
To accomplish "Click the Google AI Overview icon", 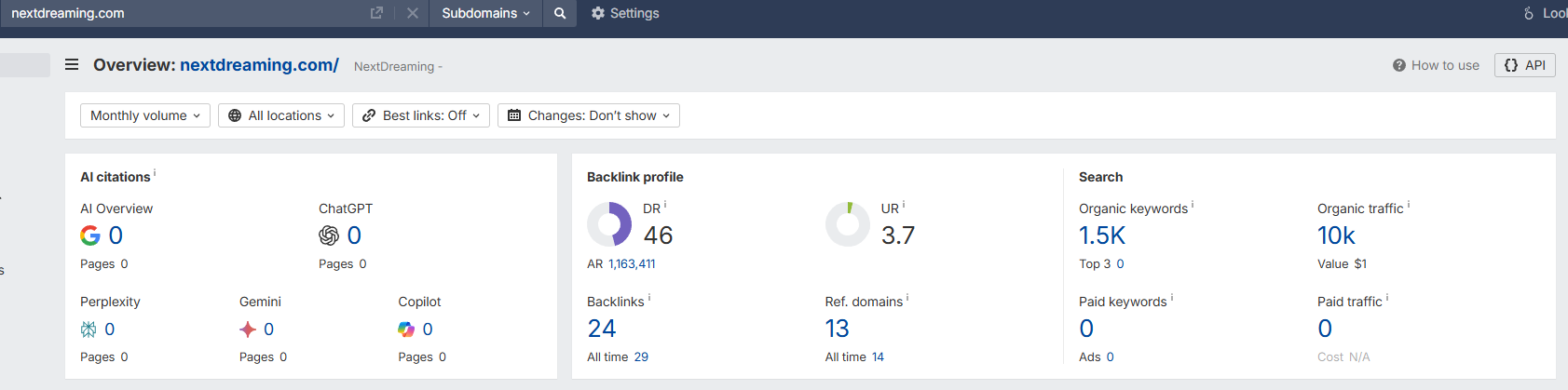I will click(90, 235).
